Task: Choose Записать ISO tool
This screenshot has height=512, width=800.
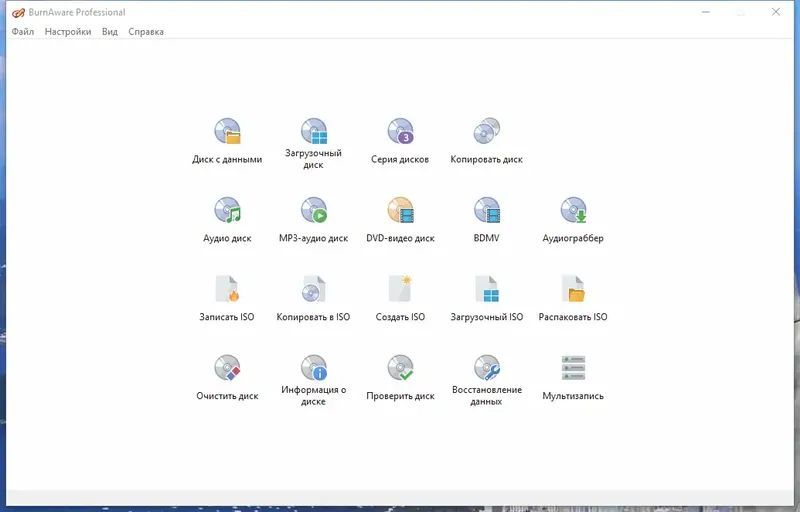Action: [x=227, y=299]
